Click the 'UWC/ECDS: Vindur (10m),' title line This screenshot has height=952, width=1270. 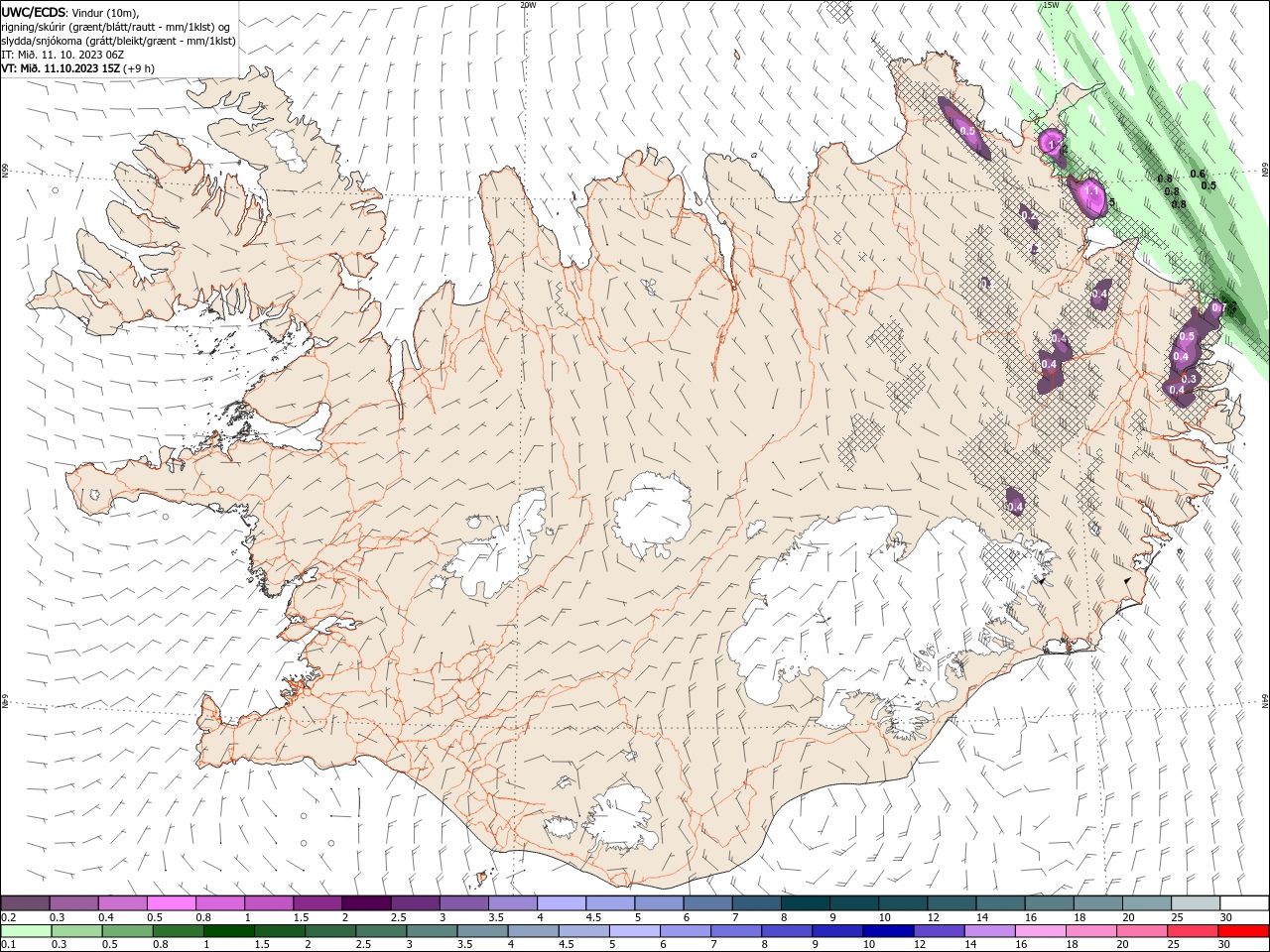pyautogui.click(x=70, y=12)
